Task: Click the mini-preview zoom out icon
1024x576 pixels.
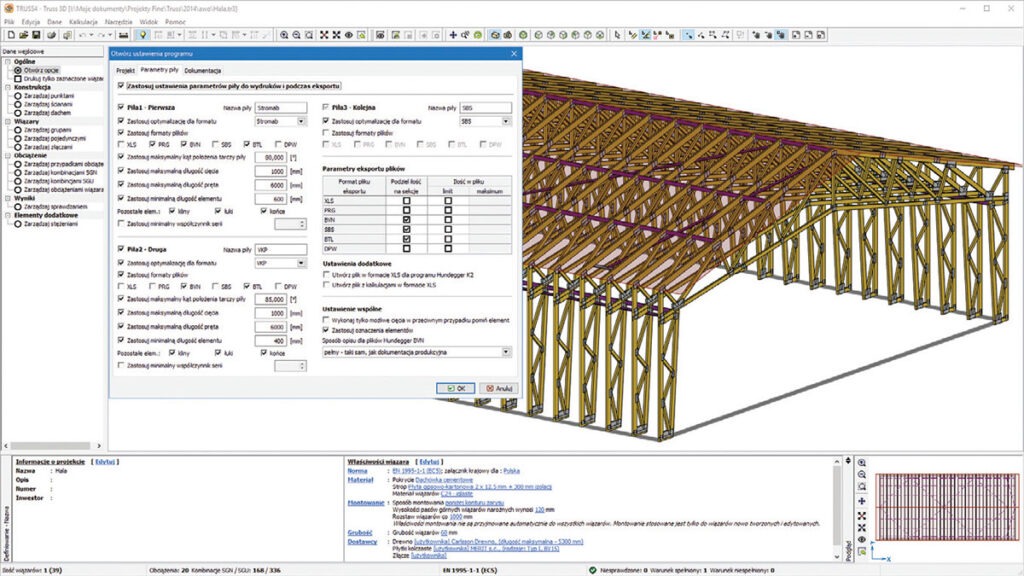Action: pos(861,475)
